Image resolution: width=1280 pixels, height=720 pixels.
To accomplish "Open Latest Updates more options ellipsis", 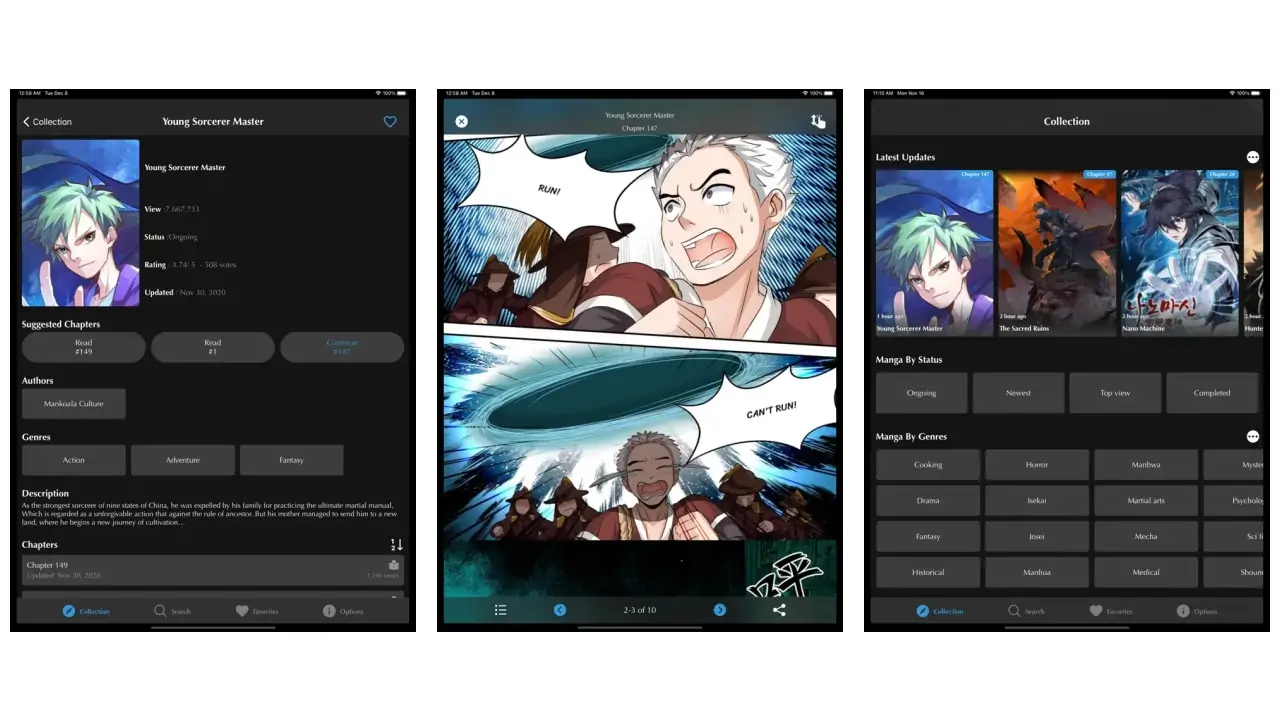I will click(x=1253, y=157).
